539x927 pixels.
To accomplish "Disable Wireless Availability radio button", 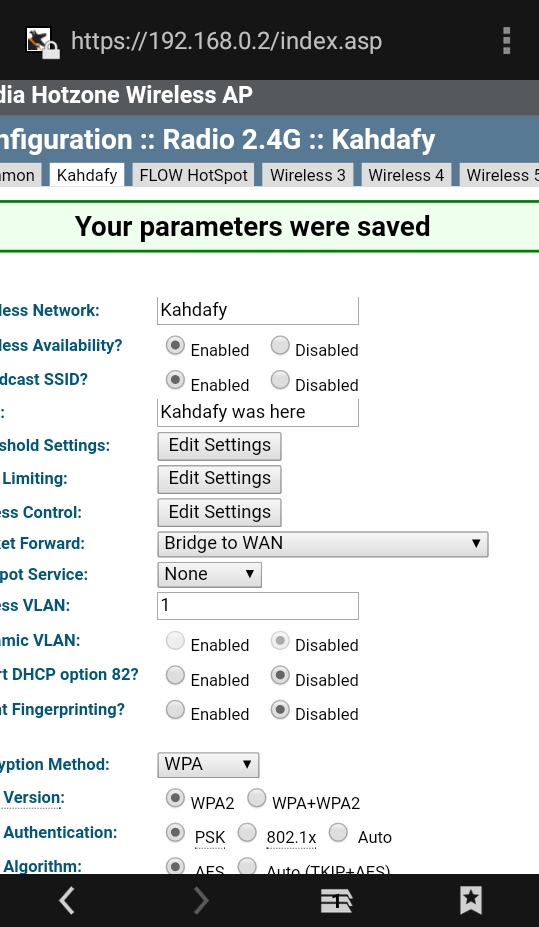I will pyautogui.click(x=280, y=345).
